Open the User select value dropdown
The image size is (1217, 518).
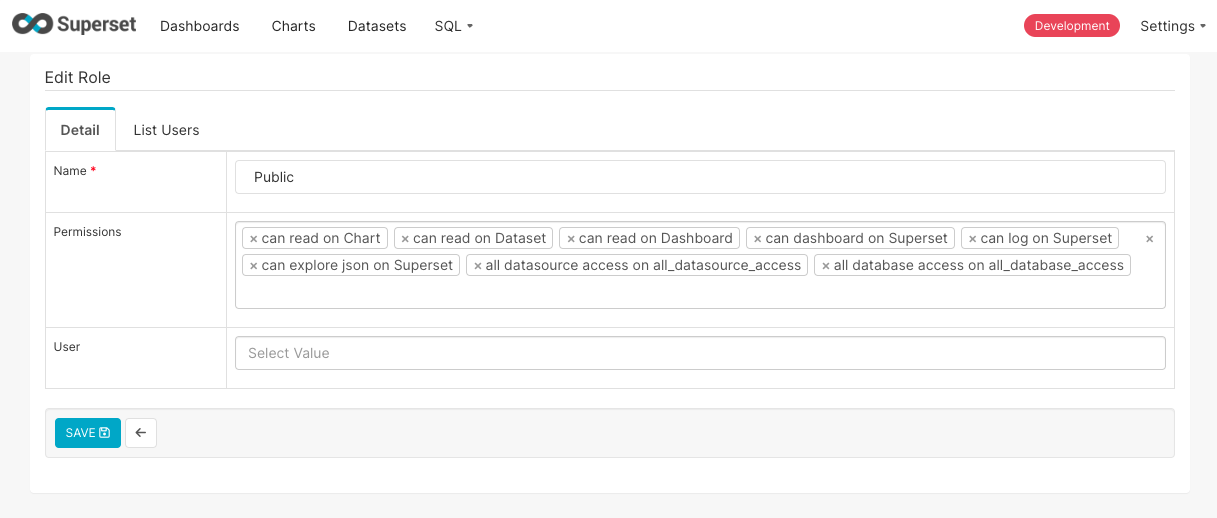tap(700, 353)
